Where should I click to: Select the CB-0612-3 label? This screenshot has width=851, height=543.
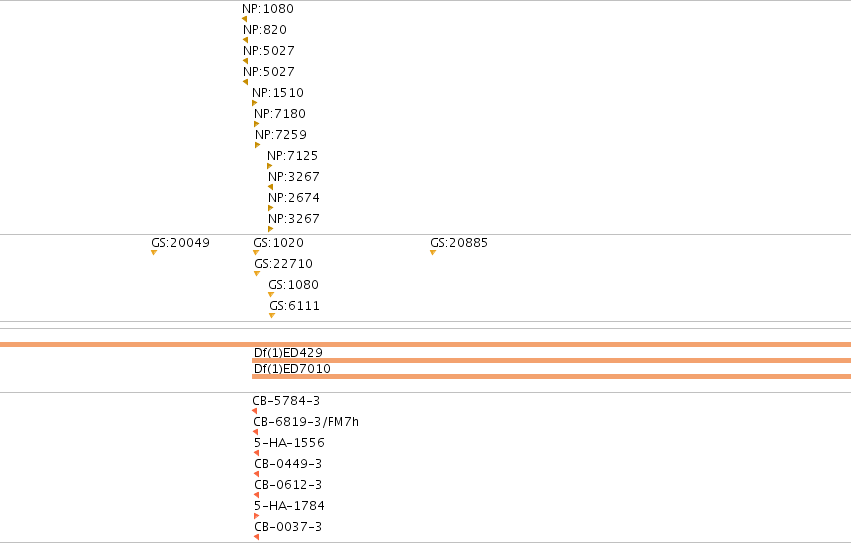tap(288, 485)
